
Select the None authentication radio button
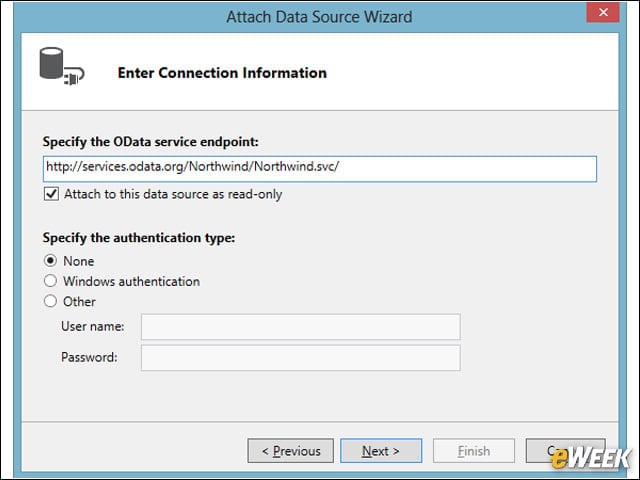[x=50, y=260]
